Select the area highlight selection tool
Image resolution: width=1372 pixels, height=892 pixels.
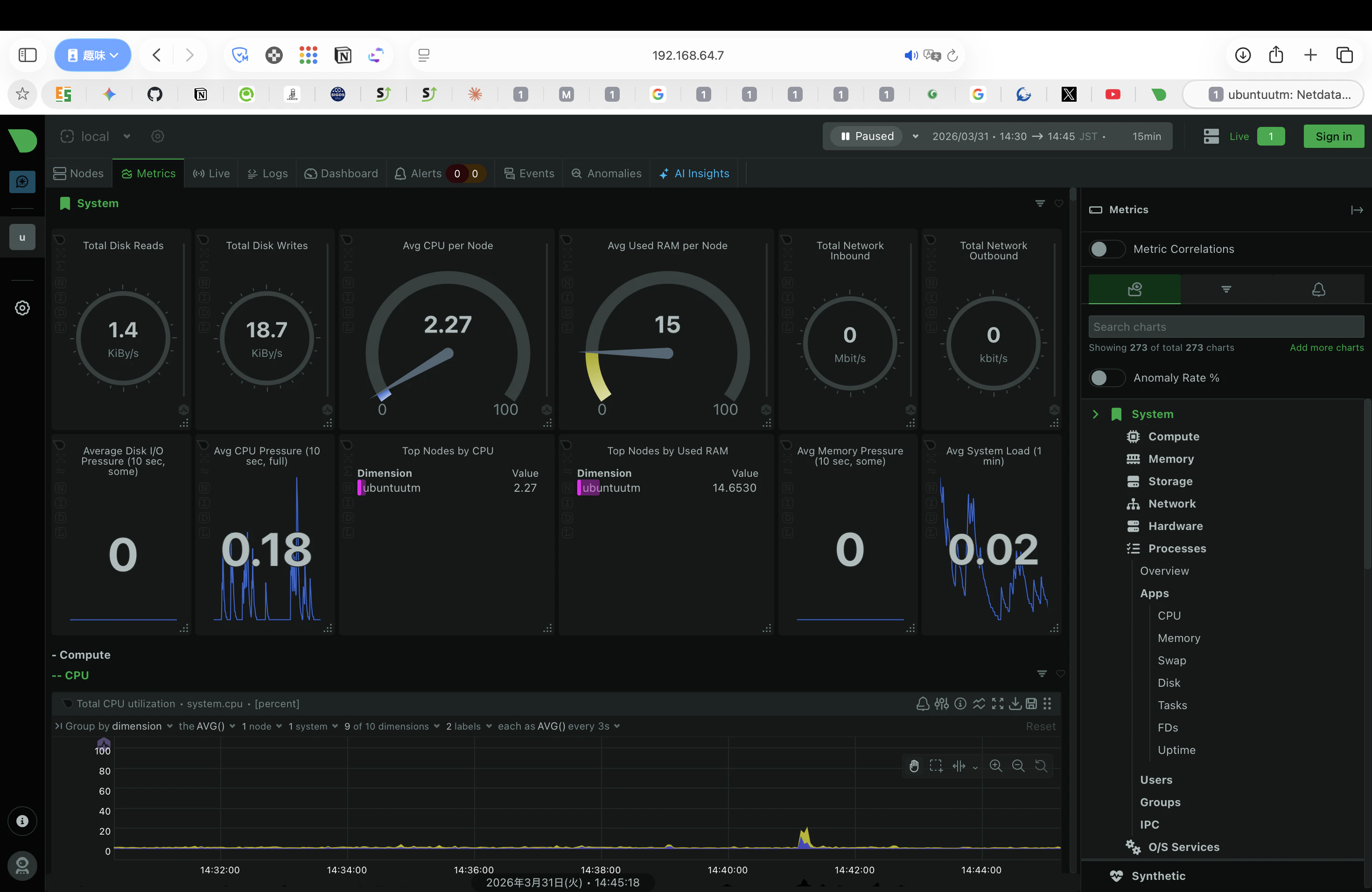click(x=936, y=766)
